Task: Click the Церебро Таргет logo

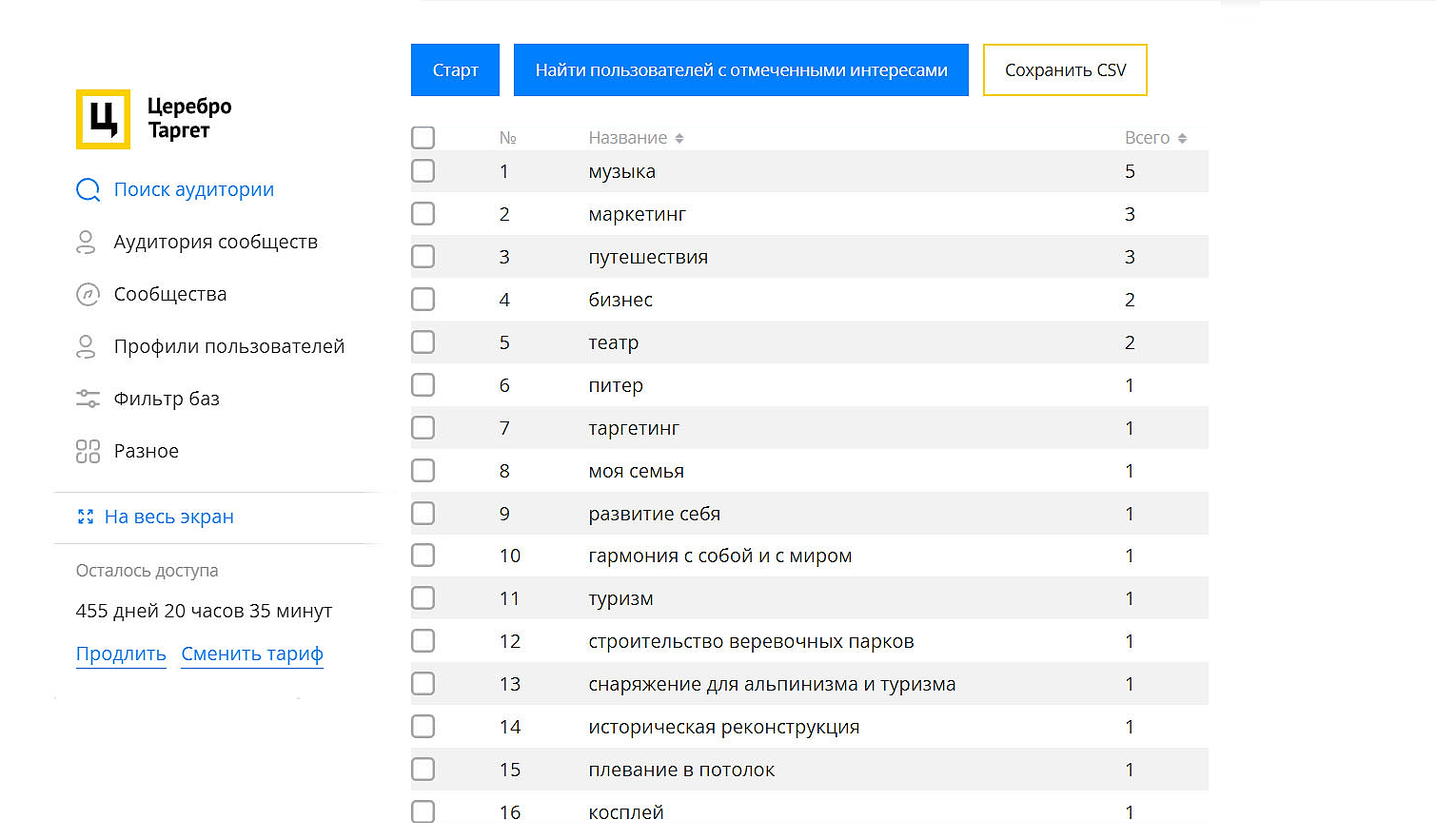Action: (x=102, y=120)
